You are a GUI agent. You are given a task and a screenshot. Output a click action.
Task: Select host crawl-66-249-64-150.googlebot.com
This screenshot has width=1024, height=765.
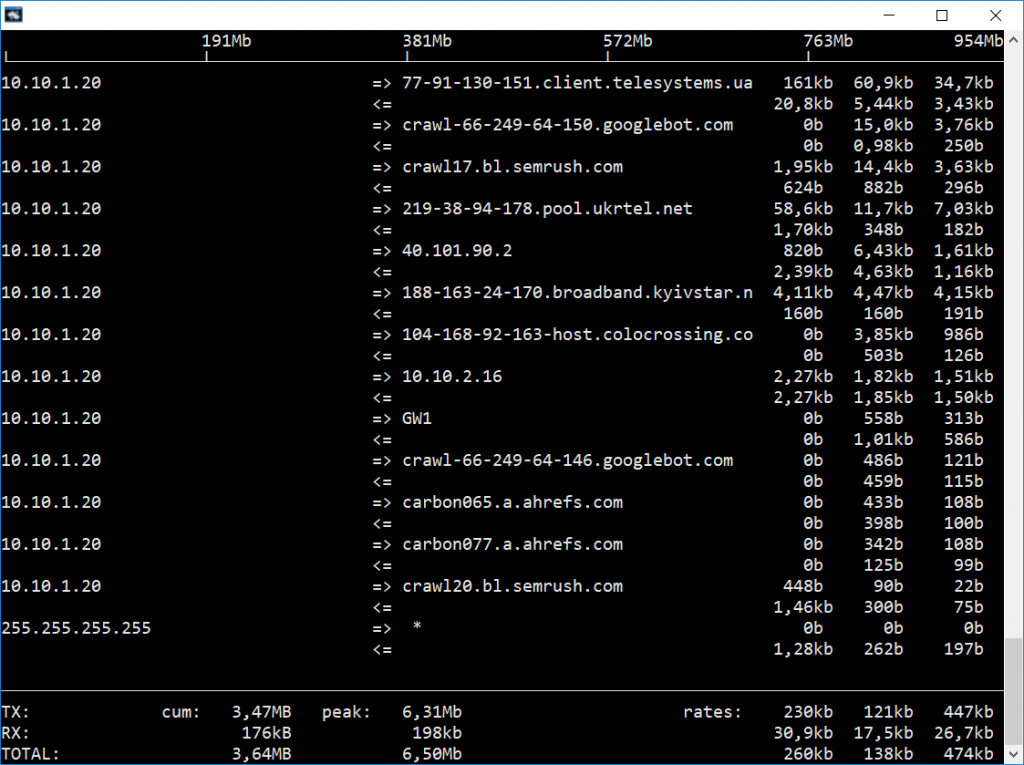pos(568,125)
